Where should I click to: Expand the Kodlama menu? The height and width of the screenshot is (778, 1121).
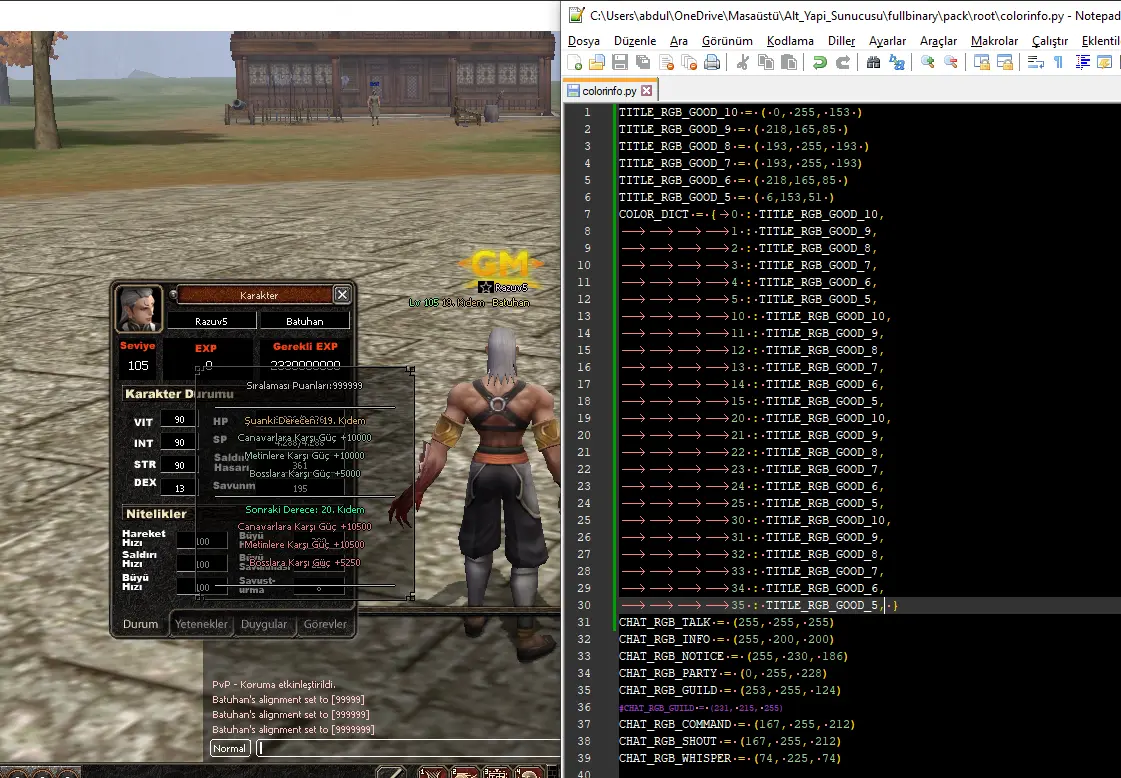[790, 41]
